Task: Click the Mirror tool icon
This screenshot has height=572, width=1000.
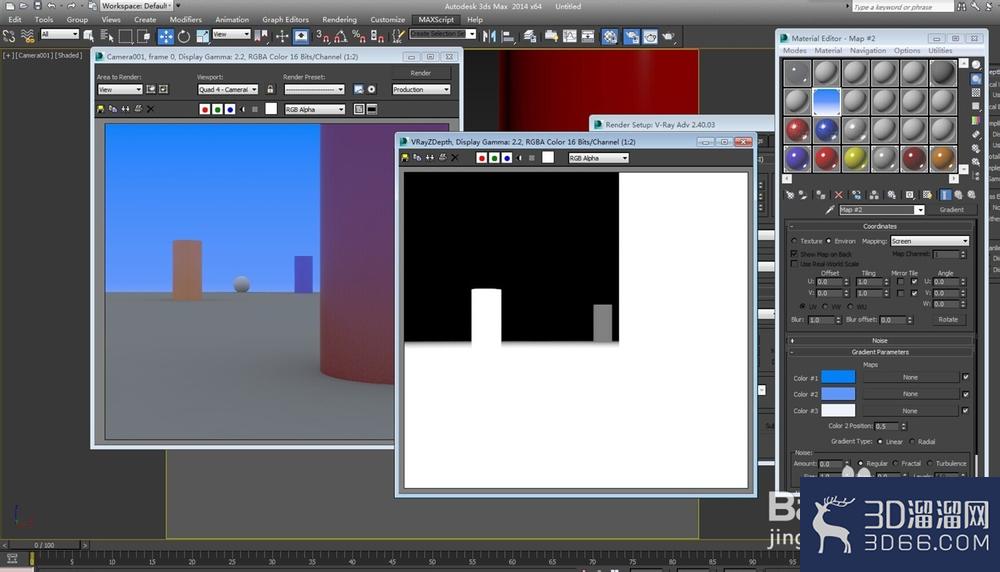Action: [489, 36]
